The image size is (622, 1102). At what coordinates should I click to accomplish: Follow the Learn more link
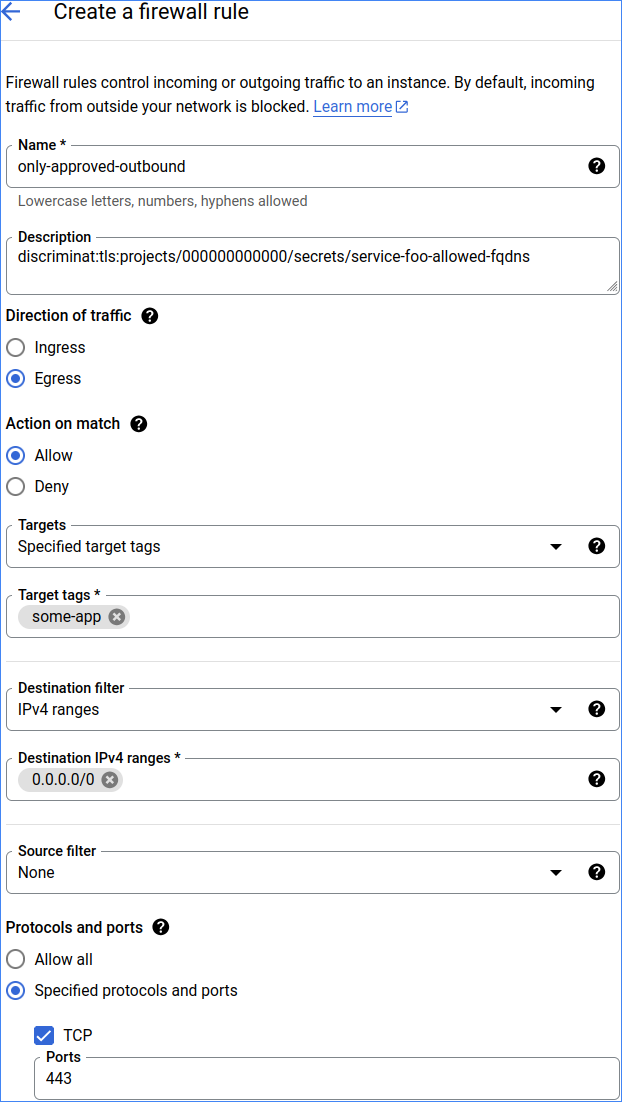(x=353, y=106)
